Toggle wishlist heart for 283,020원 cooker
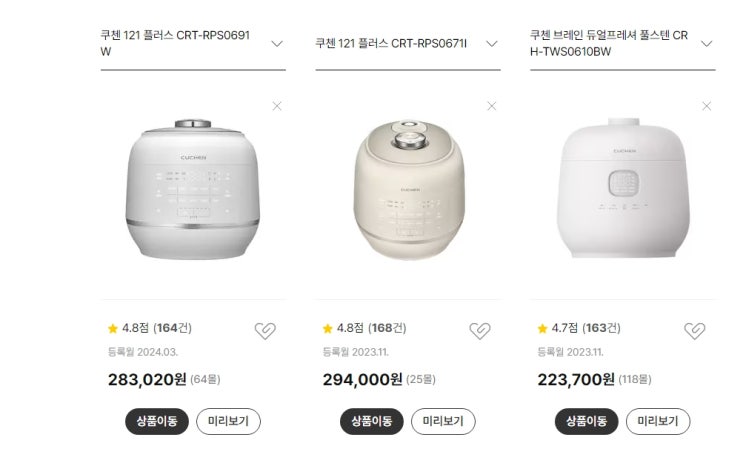Screen dimensions: 743x466 [x=265, y=331]
